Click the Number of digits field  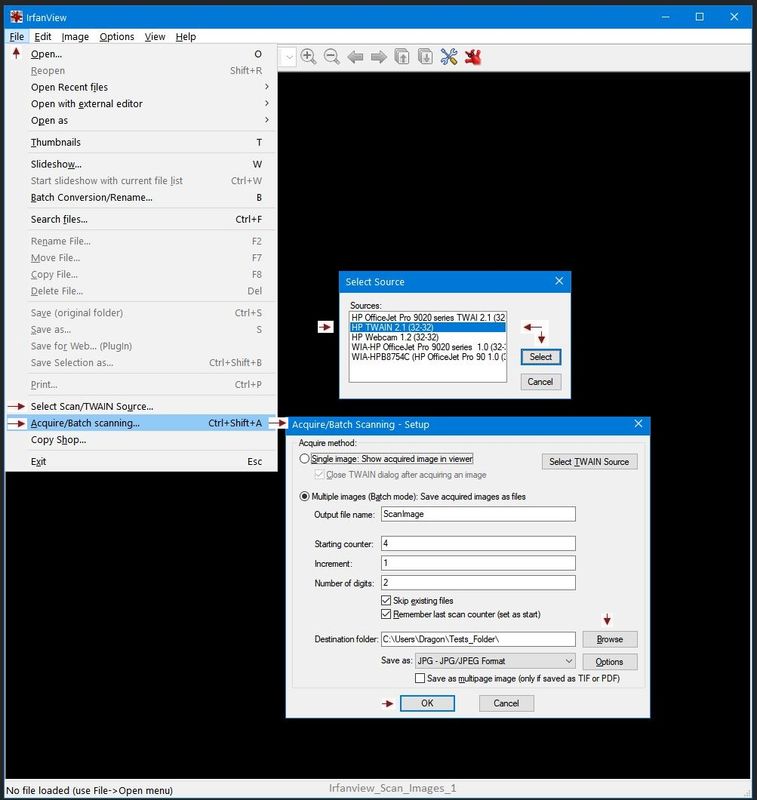478,582
